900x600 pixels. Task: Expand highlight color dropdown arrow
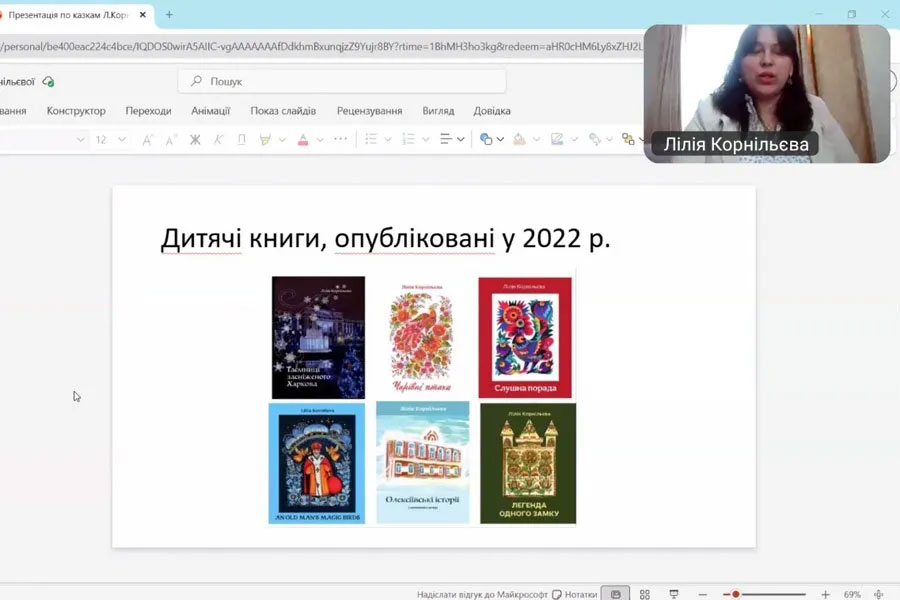282,140
